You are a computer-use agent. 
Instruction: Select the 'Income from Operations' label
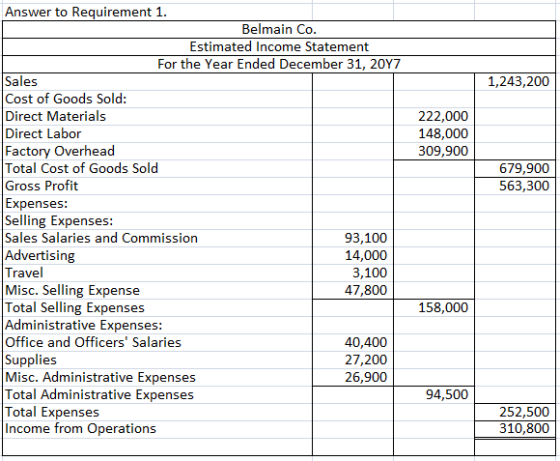(x=81, y=429)
